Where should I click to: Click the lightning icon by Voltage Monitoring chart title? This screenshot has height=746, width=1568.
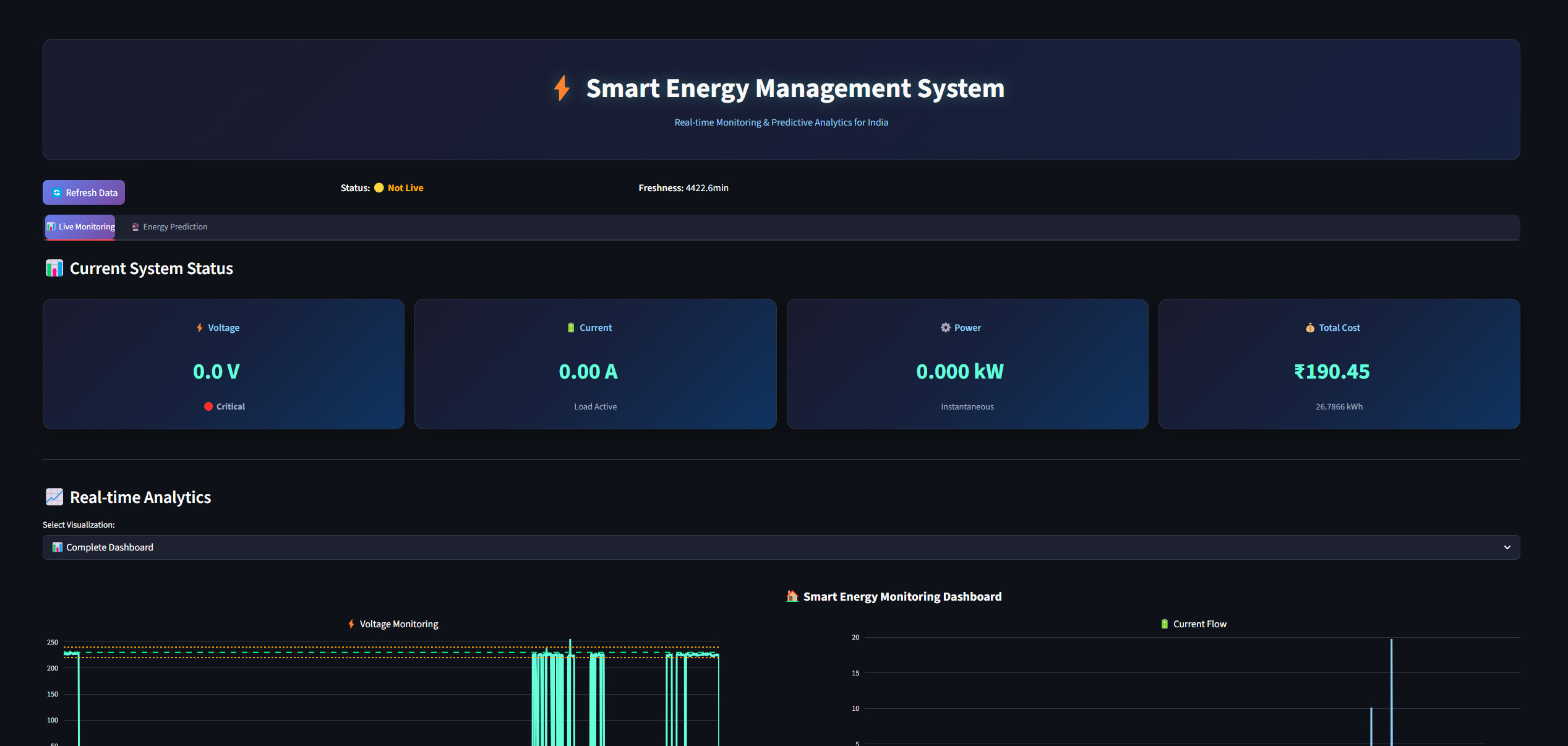coord(351,624)
